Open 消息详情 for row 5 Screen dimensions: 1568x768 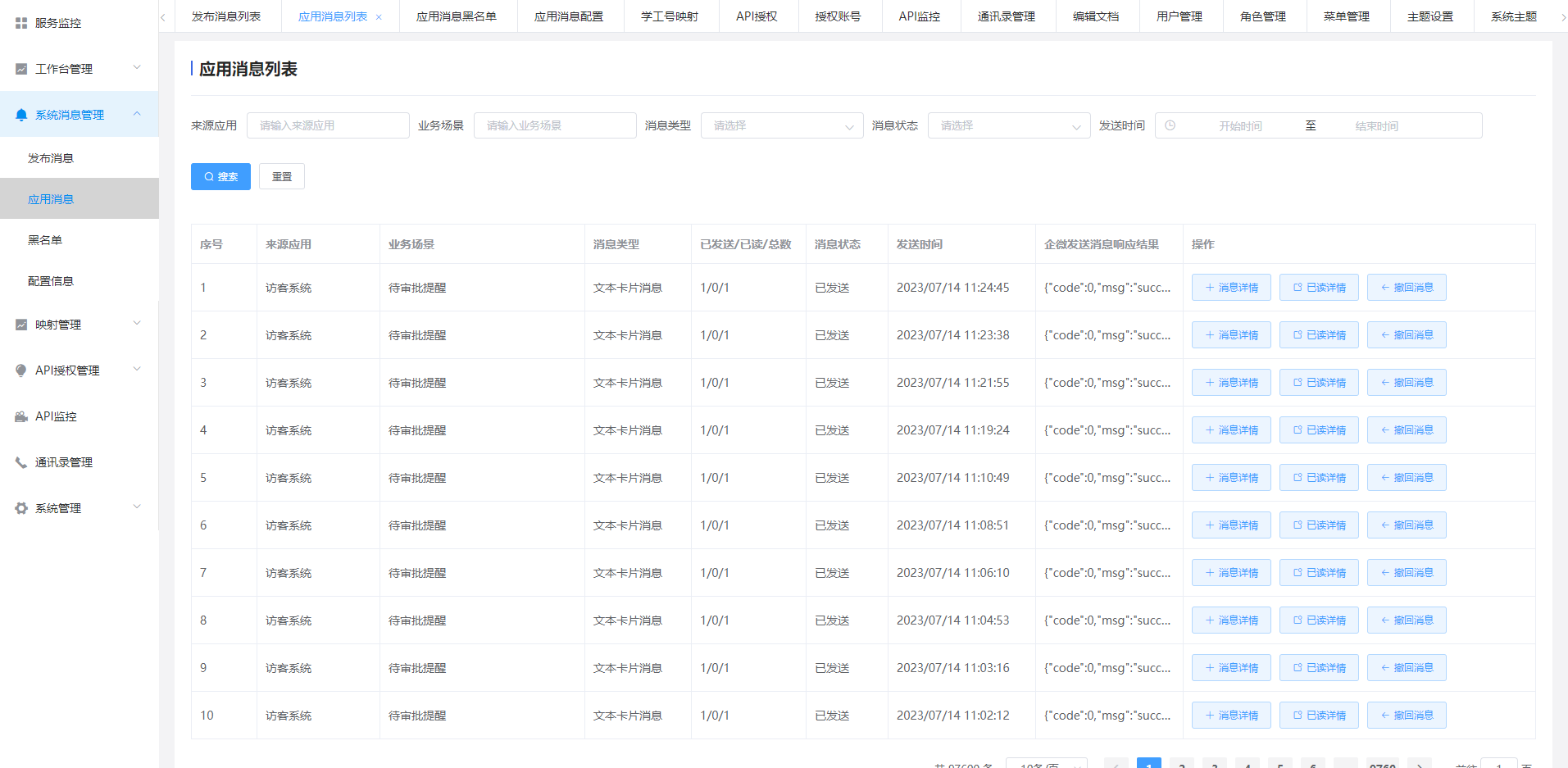pos(1231,478)
